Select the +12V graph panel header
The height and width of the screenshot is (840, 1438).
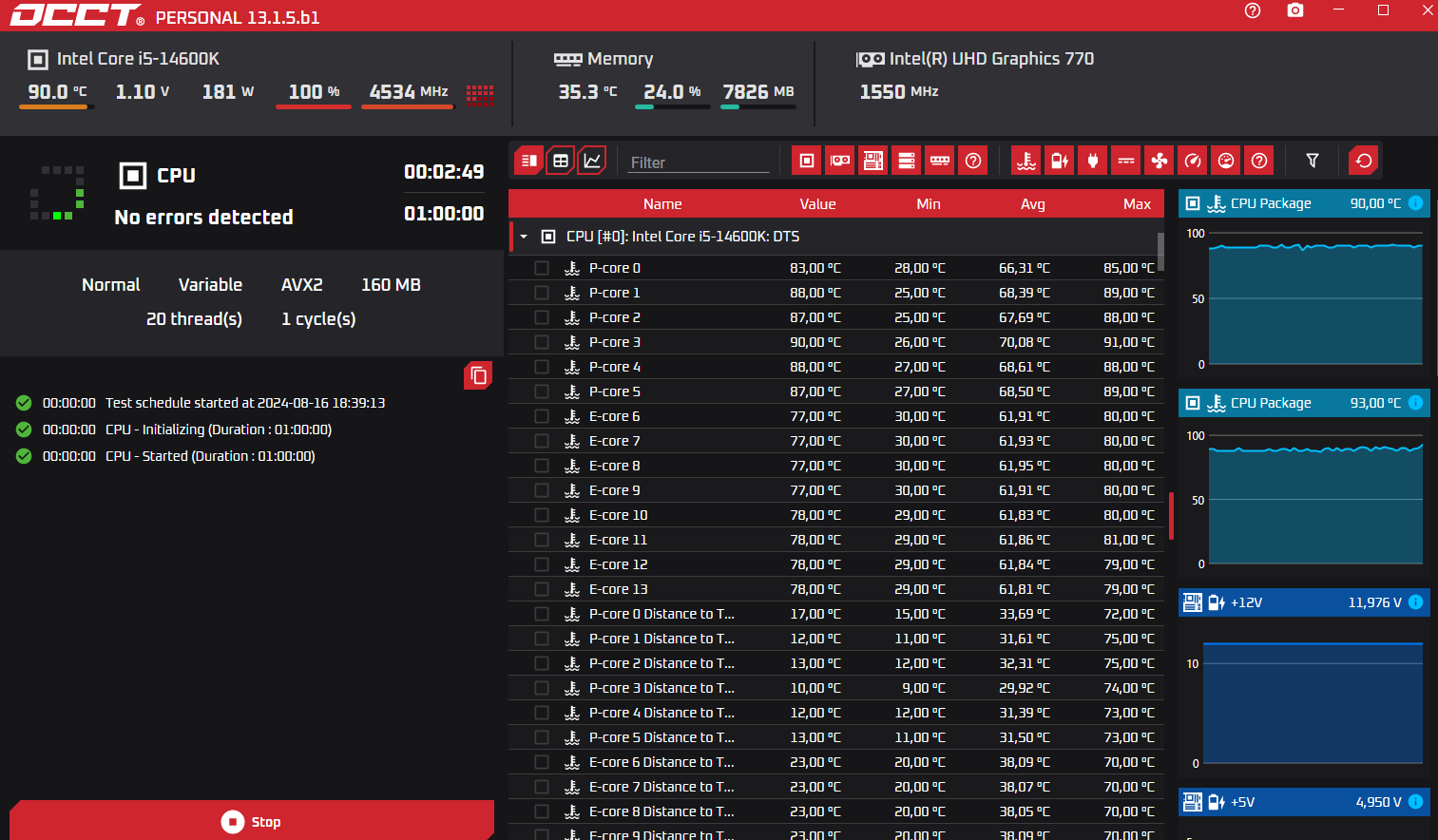click(x=1304, y=602)
